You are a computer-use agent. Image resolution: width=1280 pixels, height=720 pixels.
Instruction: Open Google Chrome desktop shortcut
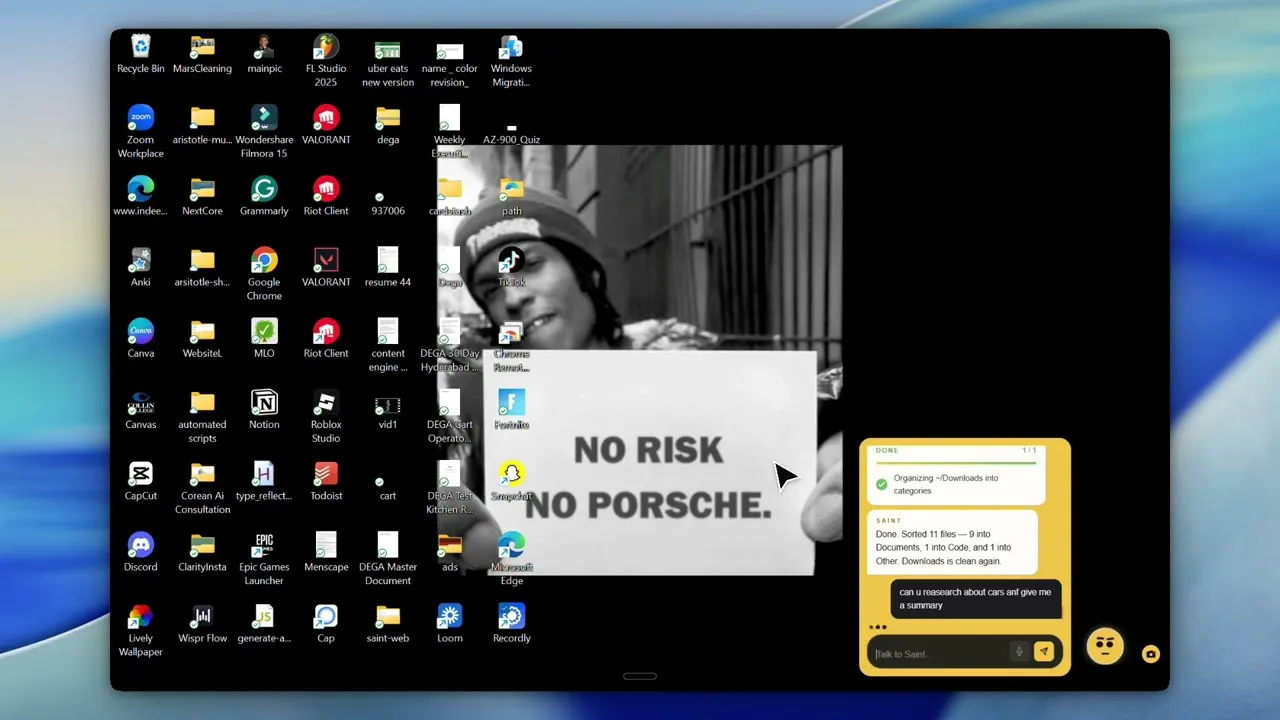point(264,274)
